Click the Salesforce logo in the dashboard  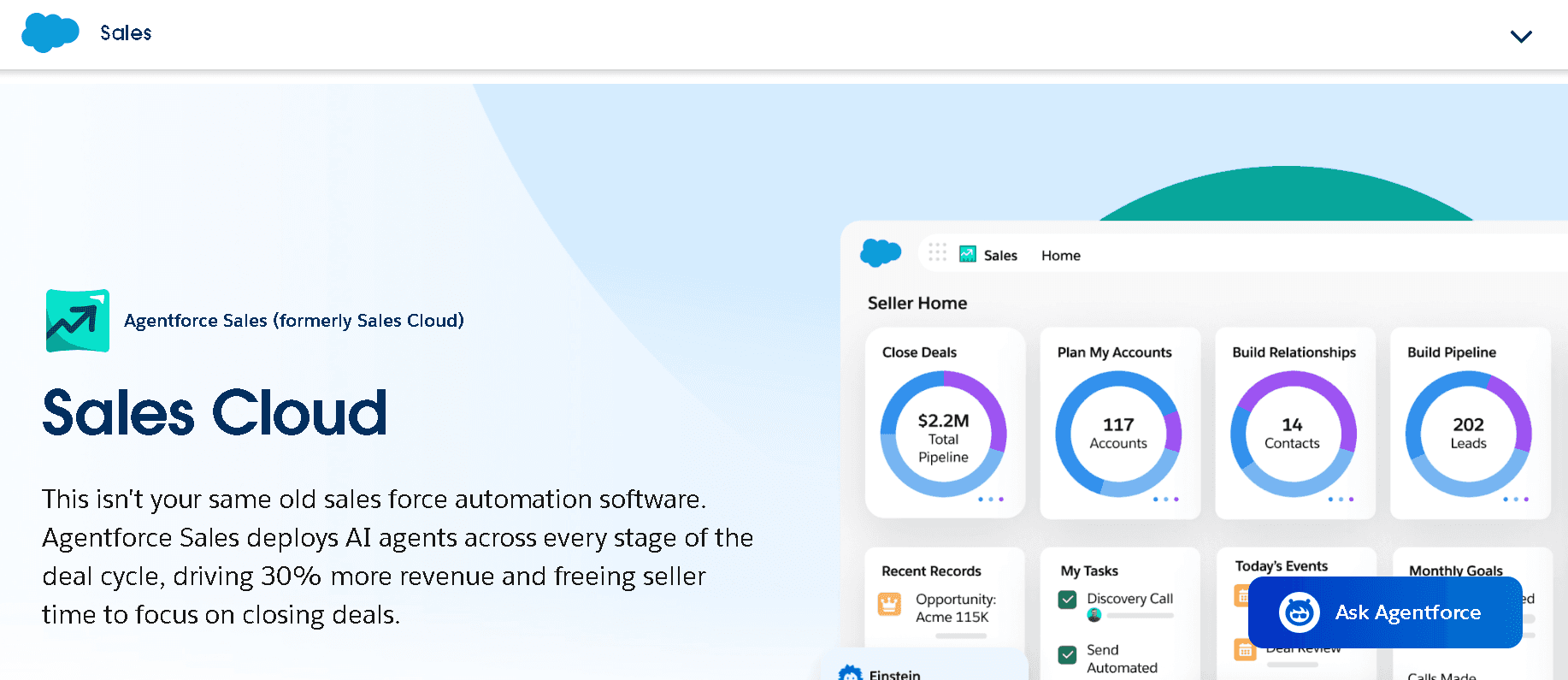[881, 253]
